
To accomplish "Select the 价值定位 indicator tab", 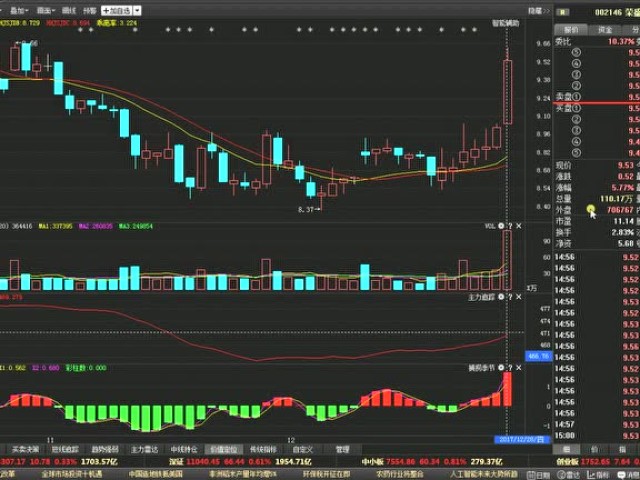I will [224, 449].
